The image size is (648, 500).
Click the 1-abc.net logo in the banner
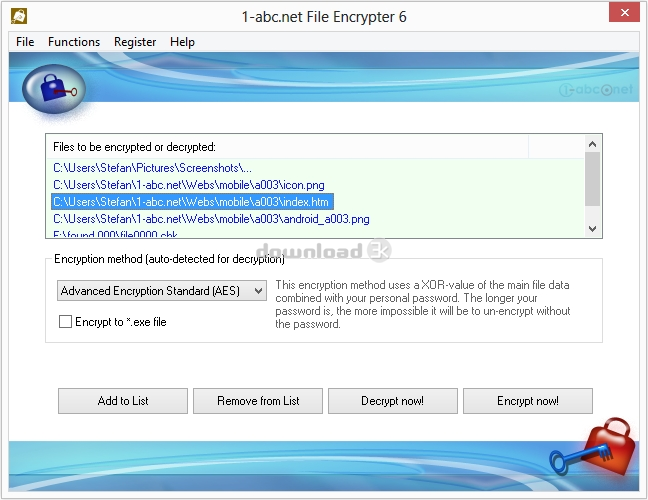596,89
